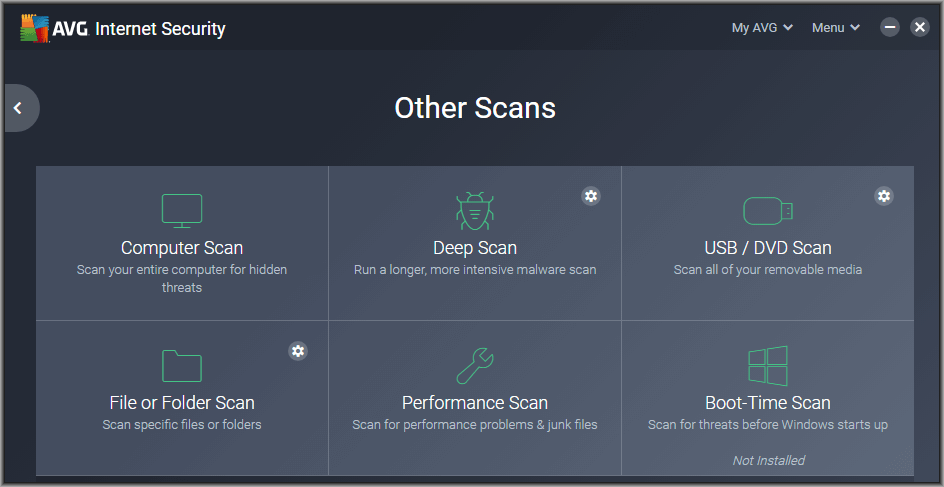Open Deep Scan settings gear
The width and height of the screenshot is (944, 487).
click(591, 196)
